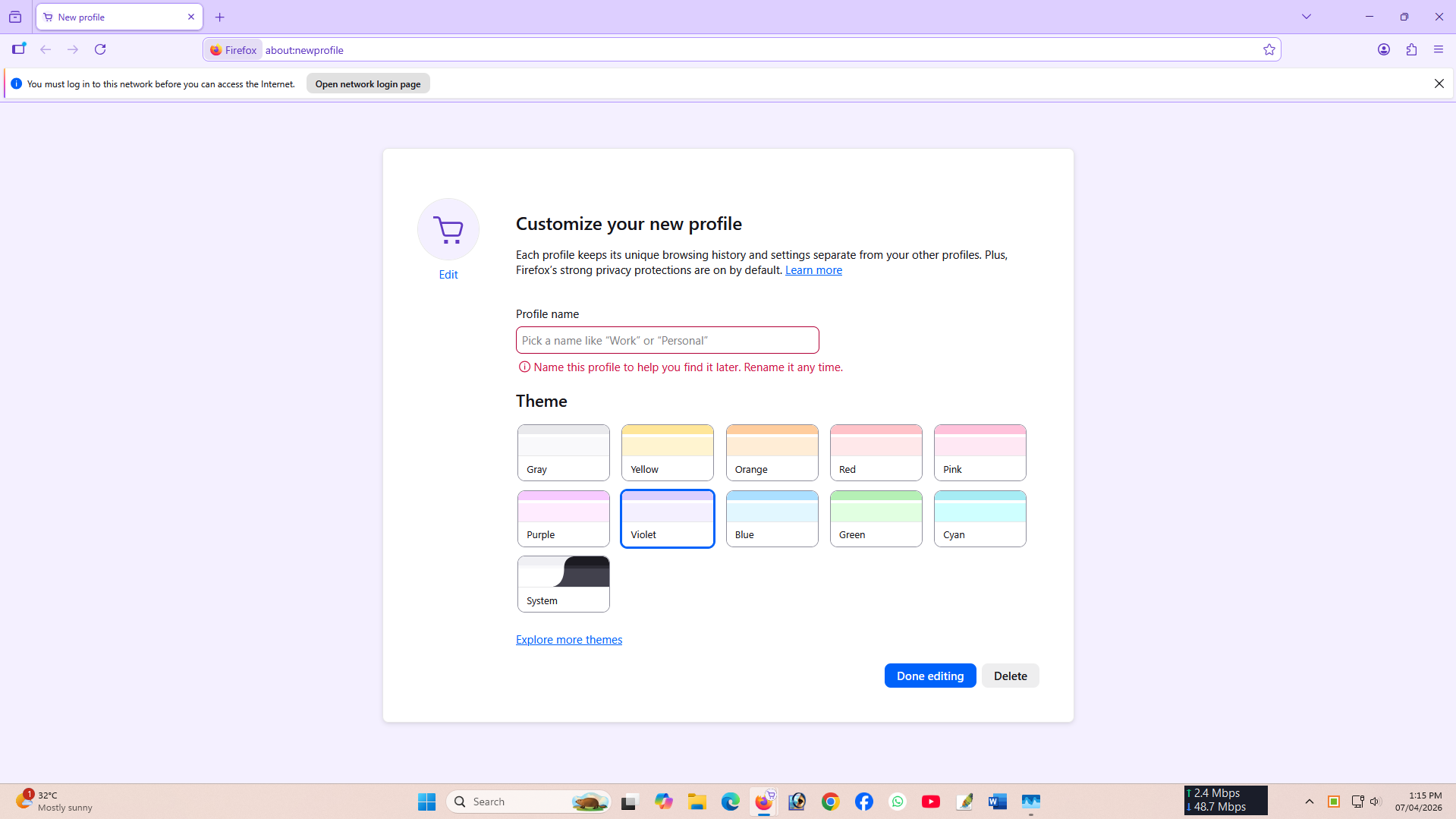This screenshot has width=1456, height=819.
Task: Select the Gray theme option
Action: click(563, 452)
